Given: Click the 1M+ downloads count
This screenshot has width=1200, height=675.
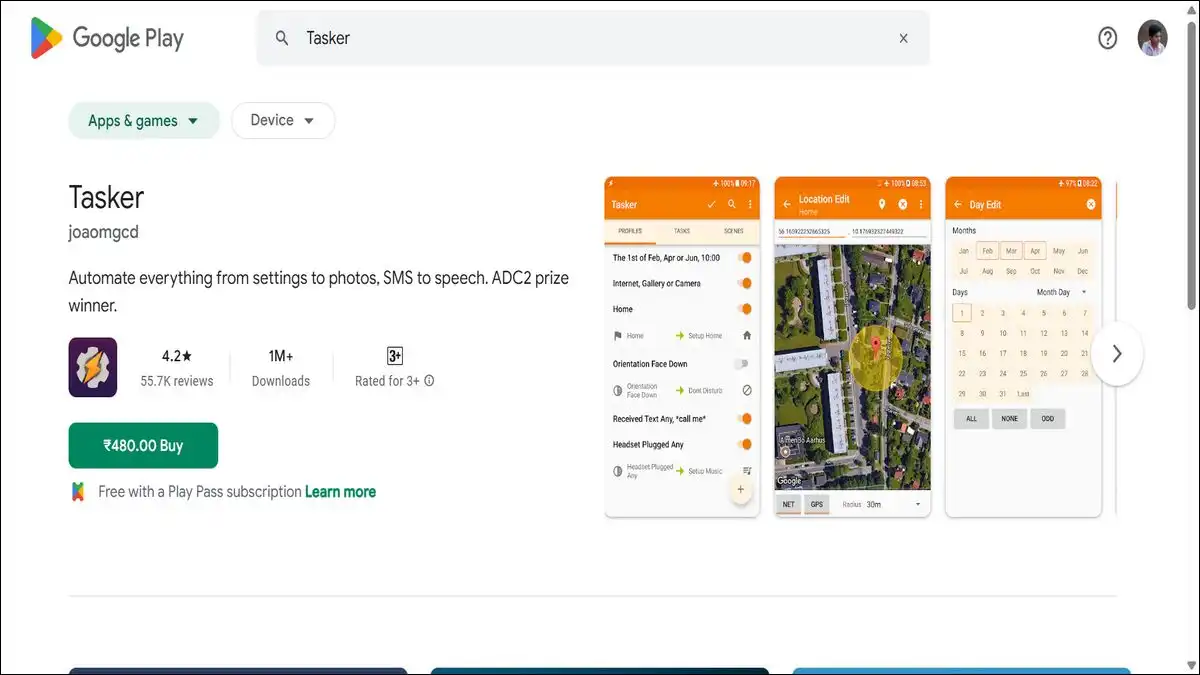Looking at the screenshot, I should 281,356.
